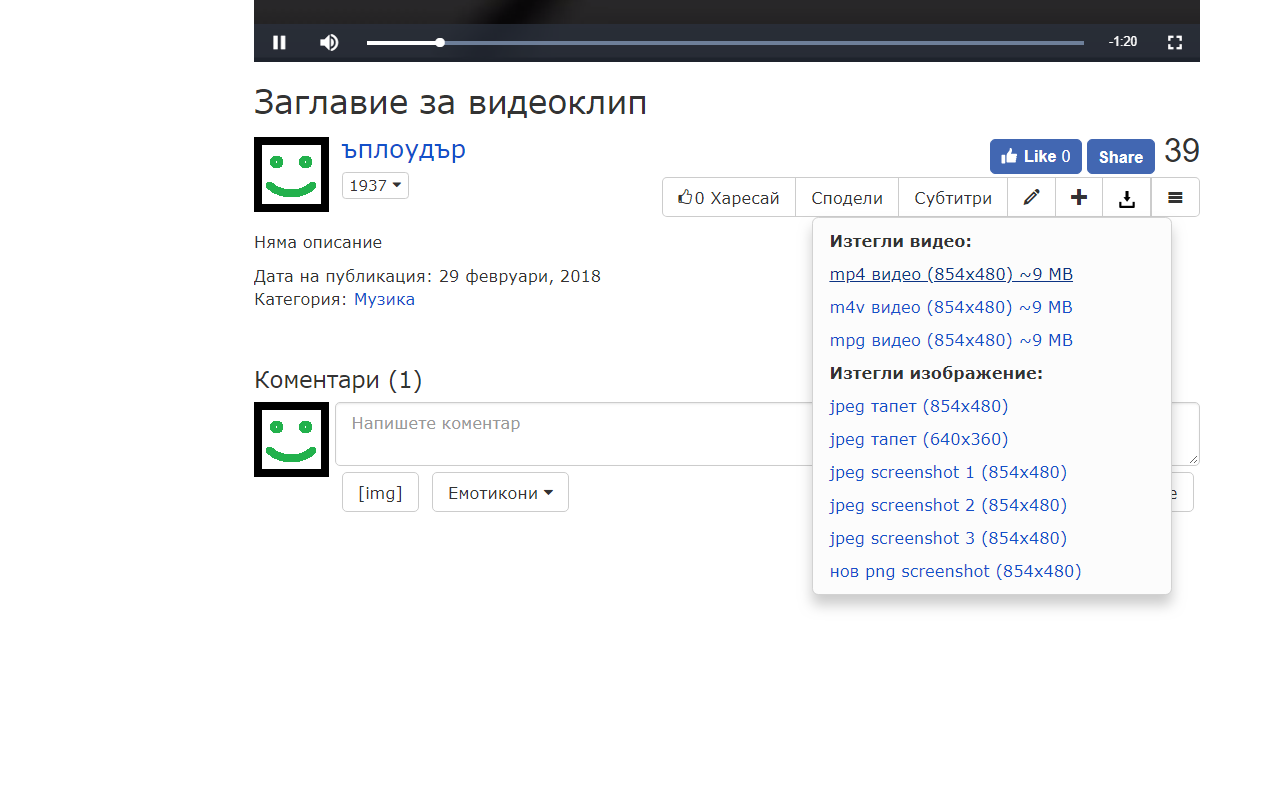The image size is (1280, 800).
Task: Open the hamburger options icon
Action: pos(1175,197)
